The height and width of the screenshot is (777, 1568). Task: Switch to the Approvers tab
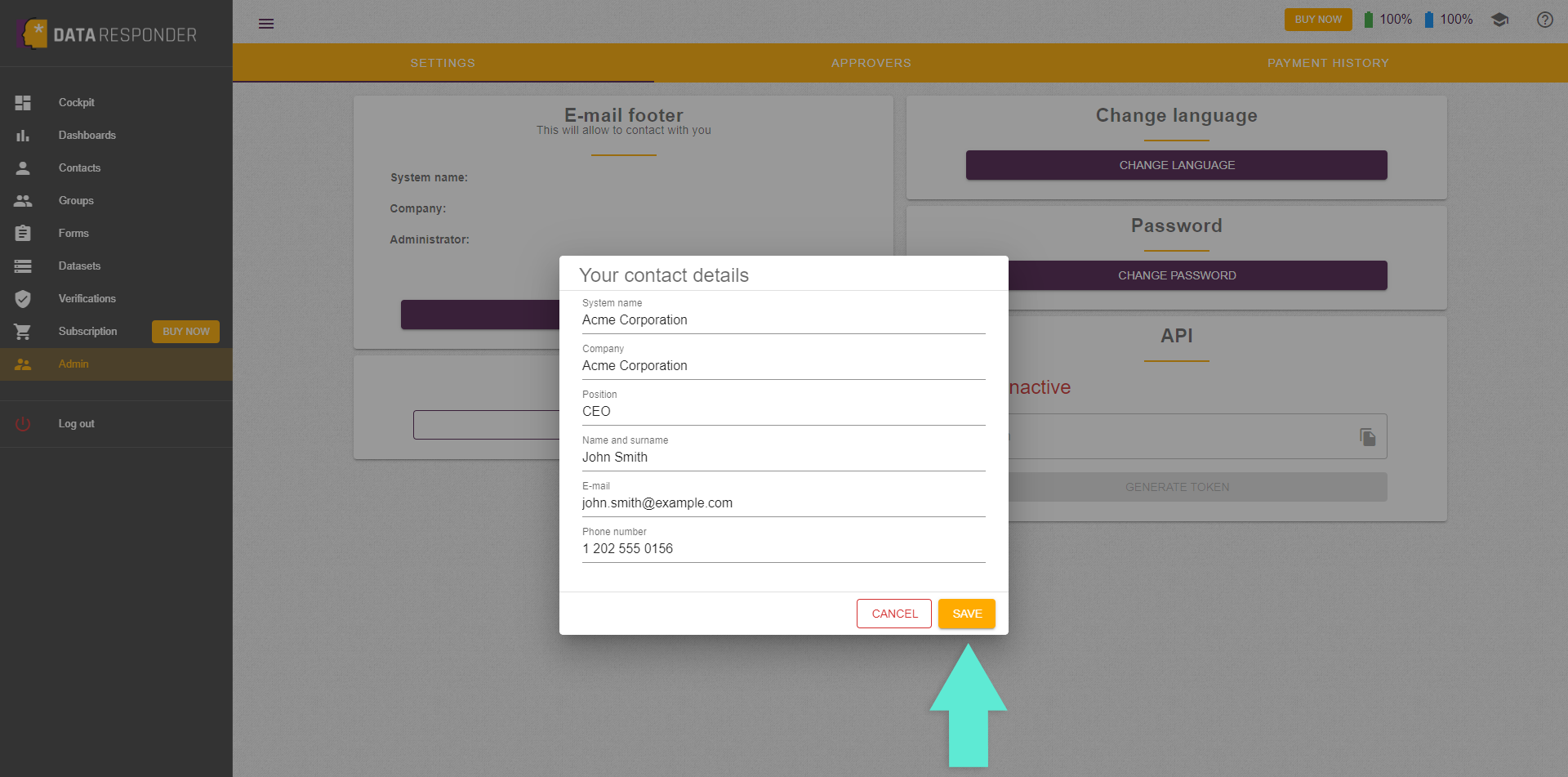pyautogui.click(x=871, y=63)
